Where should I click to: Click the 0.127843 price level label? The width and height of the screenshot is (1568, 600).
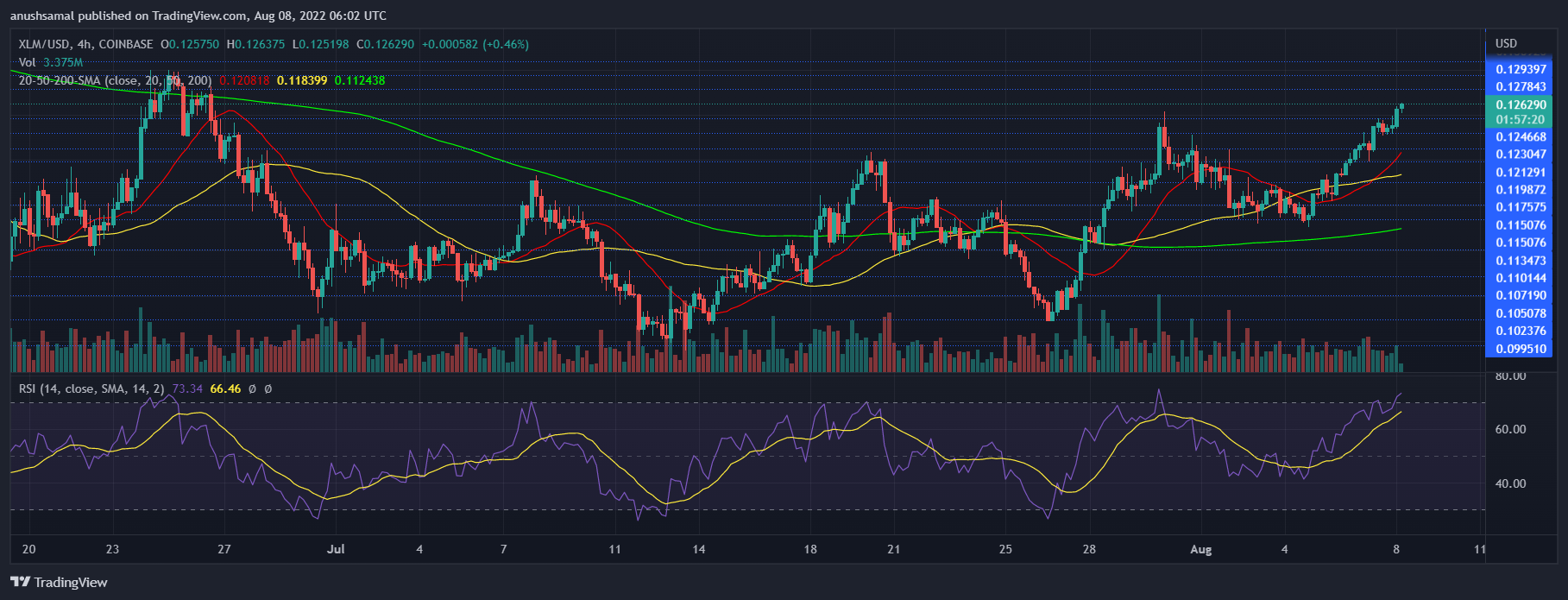coord(1521,86)
